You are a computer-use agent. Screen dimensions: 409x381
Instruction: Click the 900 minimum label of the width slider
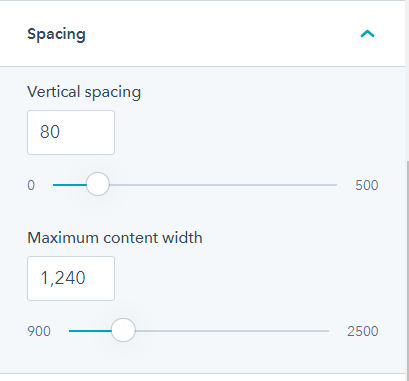(x=39, y=331)
